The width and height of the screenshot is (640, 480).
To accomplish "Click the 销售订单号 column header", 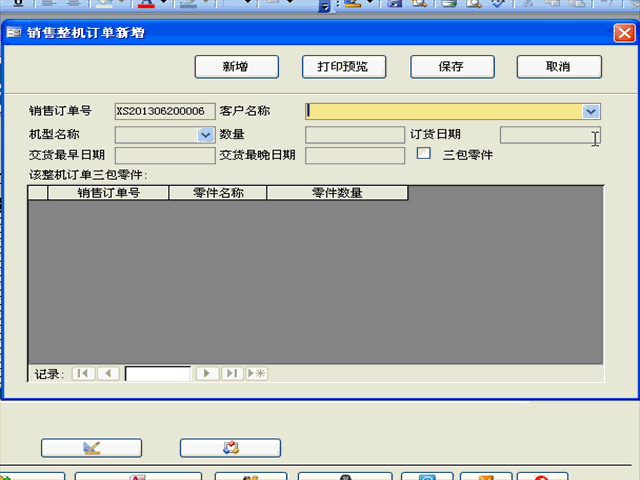I will coord(108,193).
